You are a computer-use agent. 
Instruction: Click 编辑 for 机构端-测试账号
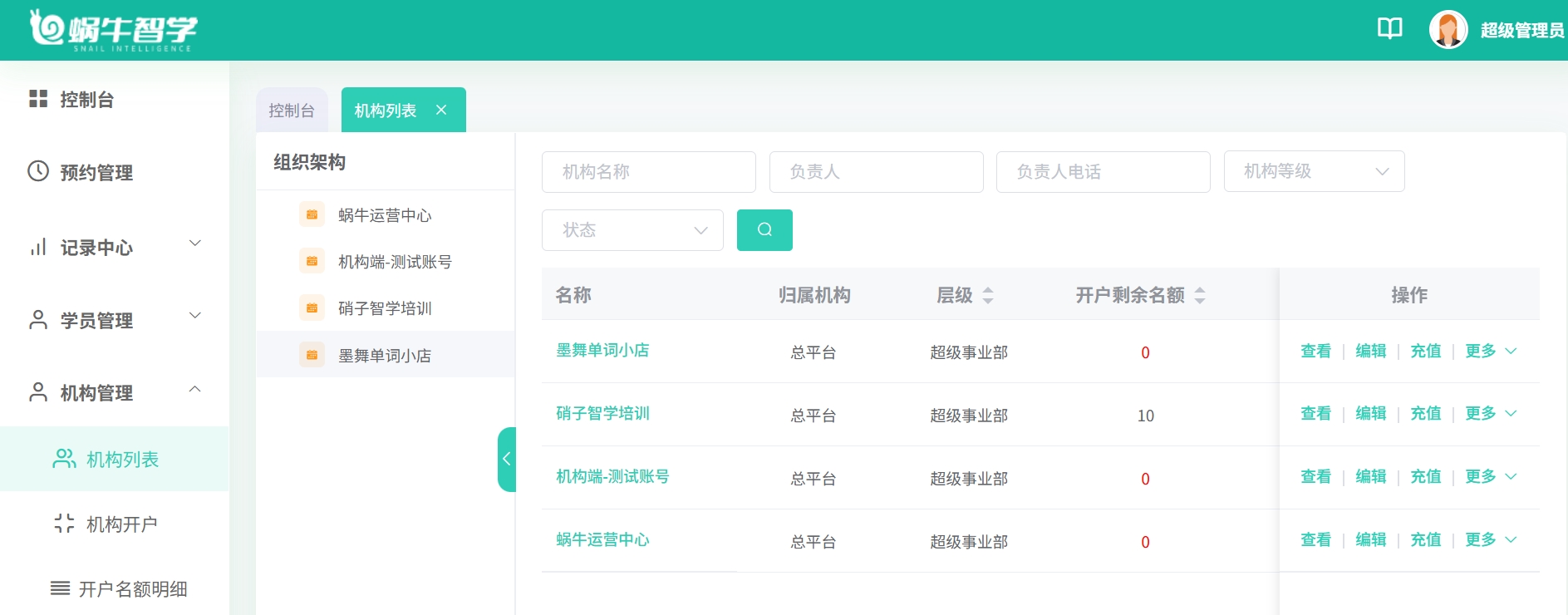click(1370, 476)
